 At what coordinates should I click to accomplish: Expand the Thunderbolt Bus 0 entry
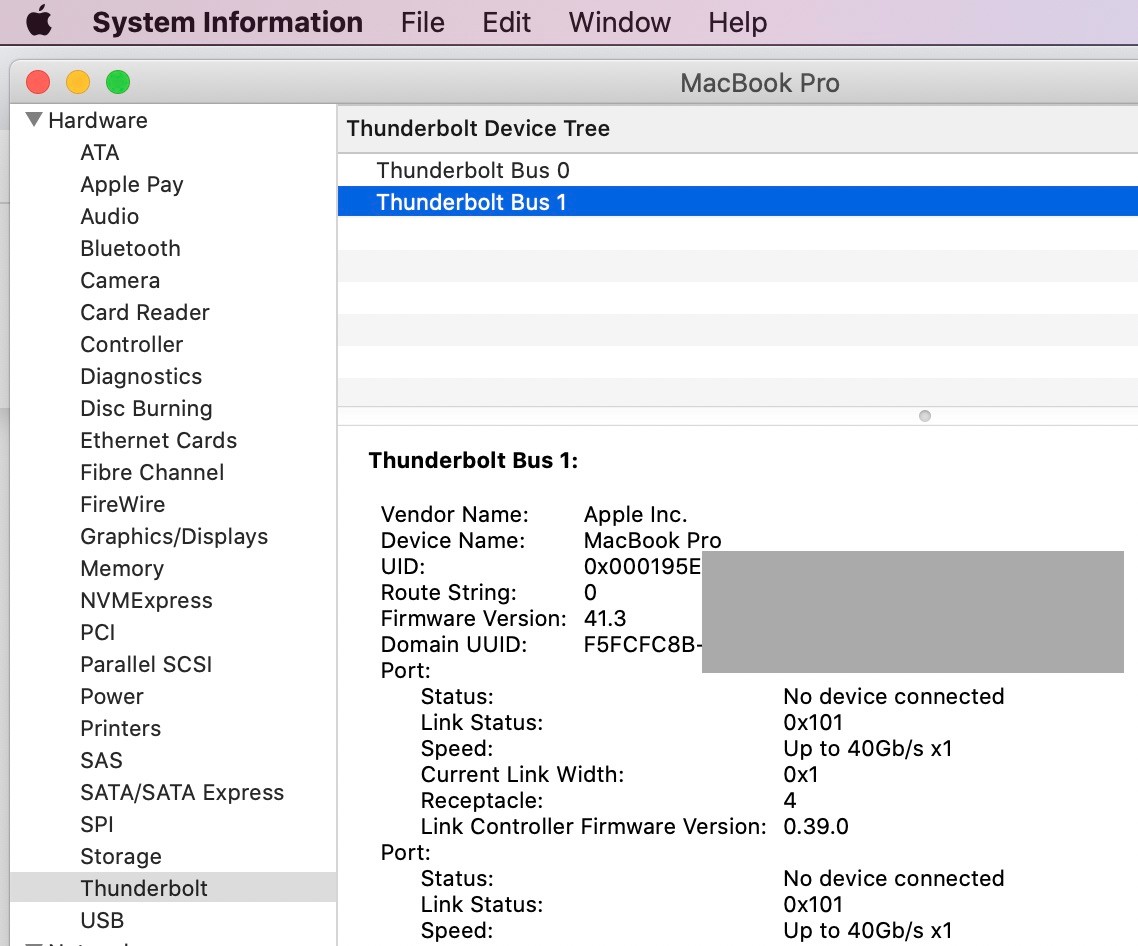click(360, 170)
